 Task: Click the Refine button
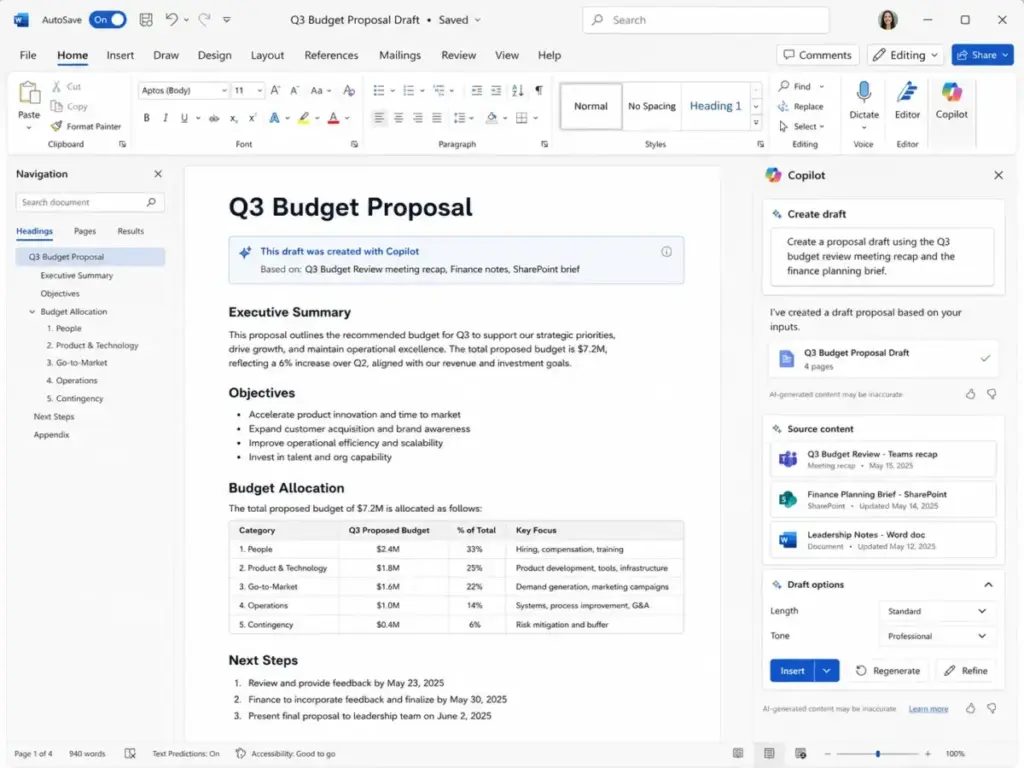click(x=965, y=671)
